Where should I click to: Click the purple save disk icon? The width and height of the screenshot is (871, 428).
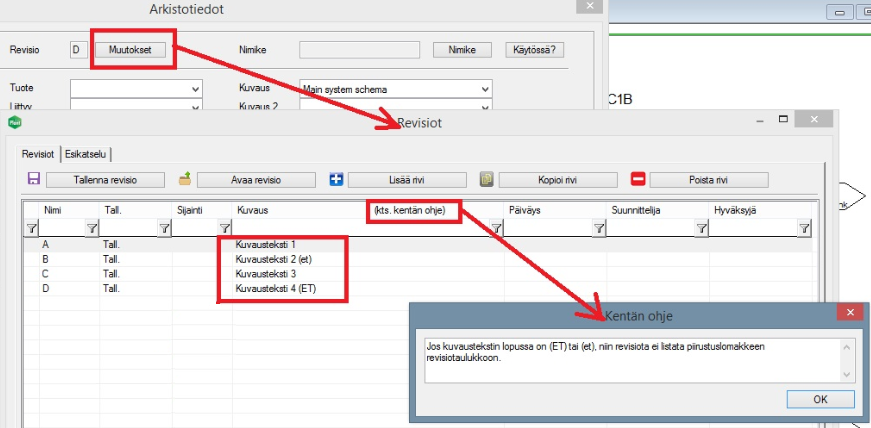[34, 179]
